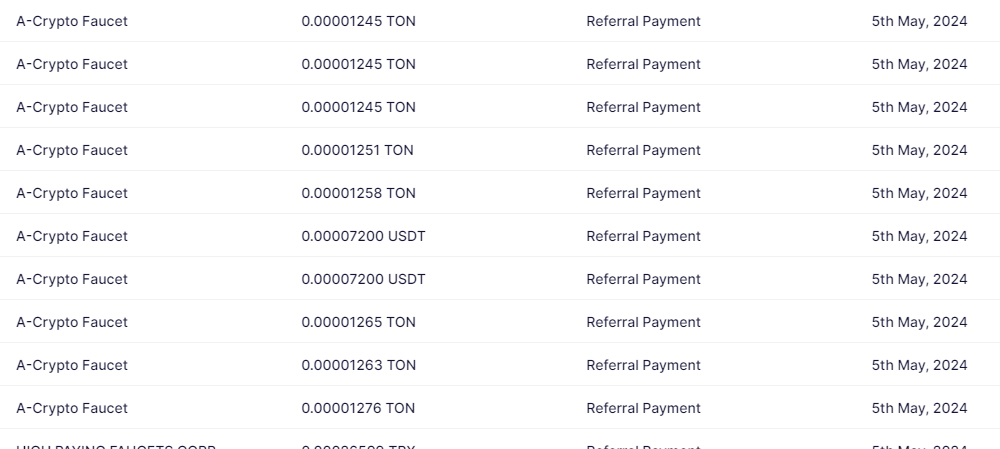Click the upper 0.00007200 USDT amount
1000x449 pixels.
point(363,236)
